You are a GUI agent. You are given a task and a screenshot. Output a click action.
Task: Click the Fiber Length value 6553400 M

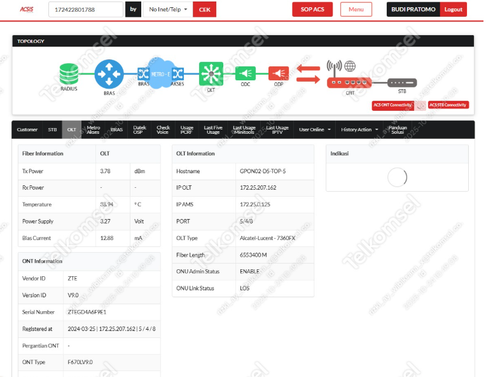pos(253,255)
